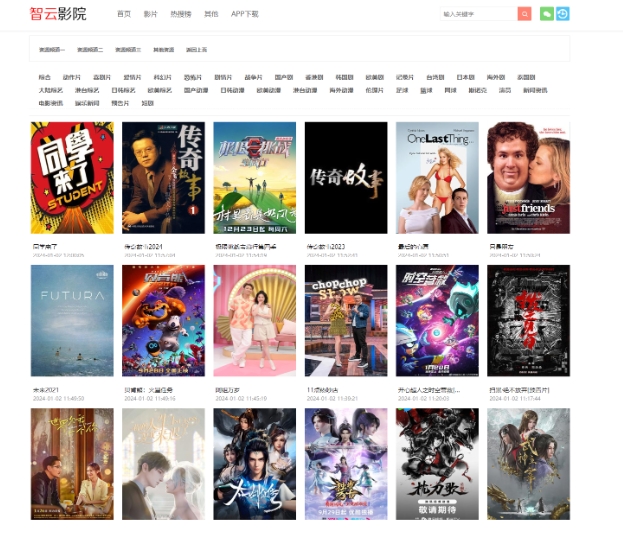This screenshot has height=541, width=623.
Task: Select the 资源频道一 source tab
Action: 52,50
